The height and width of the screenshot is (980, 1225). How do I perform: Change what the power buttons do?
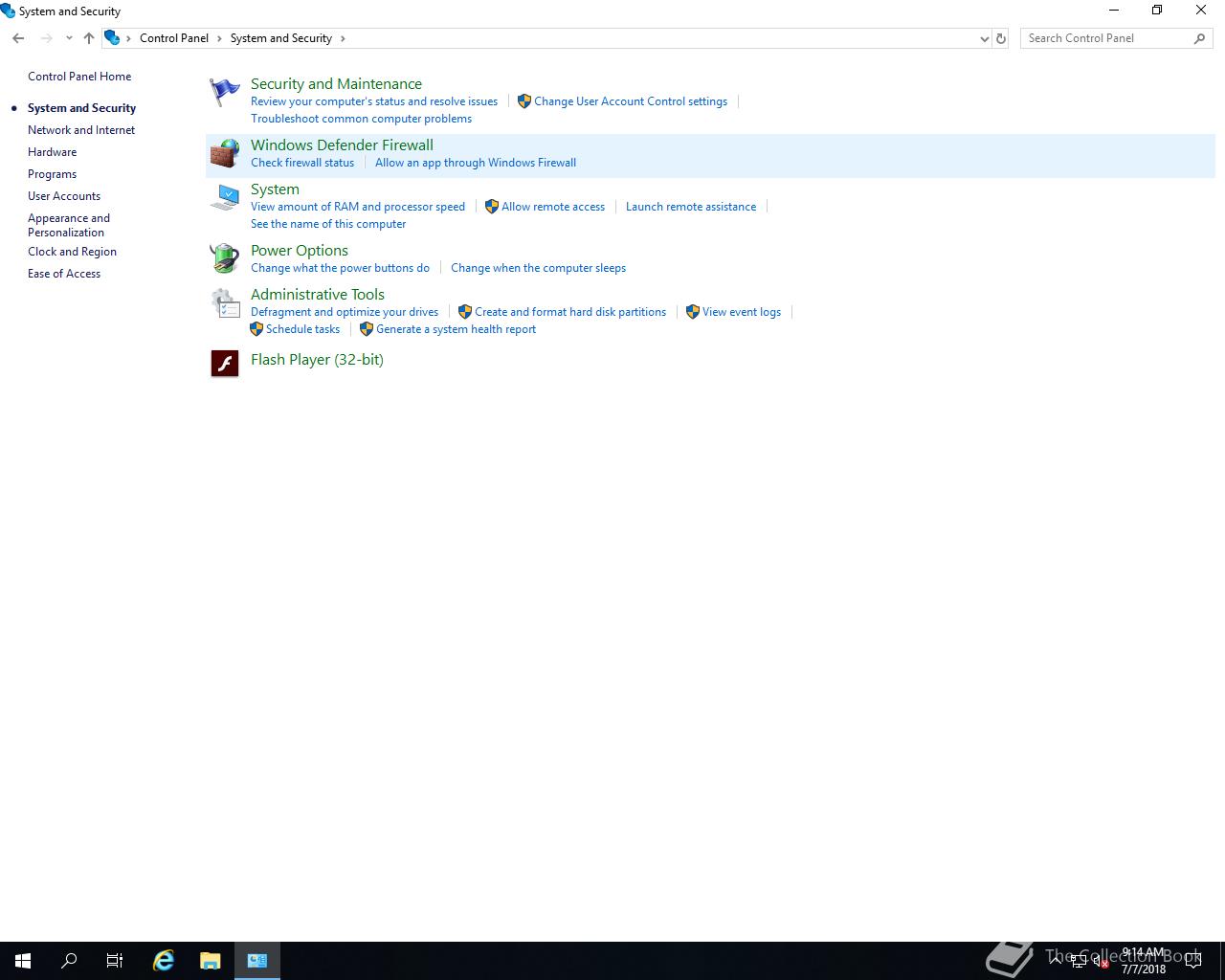tap(340, 268)
